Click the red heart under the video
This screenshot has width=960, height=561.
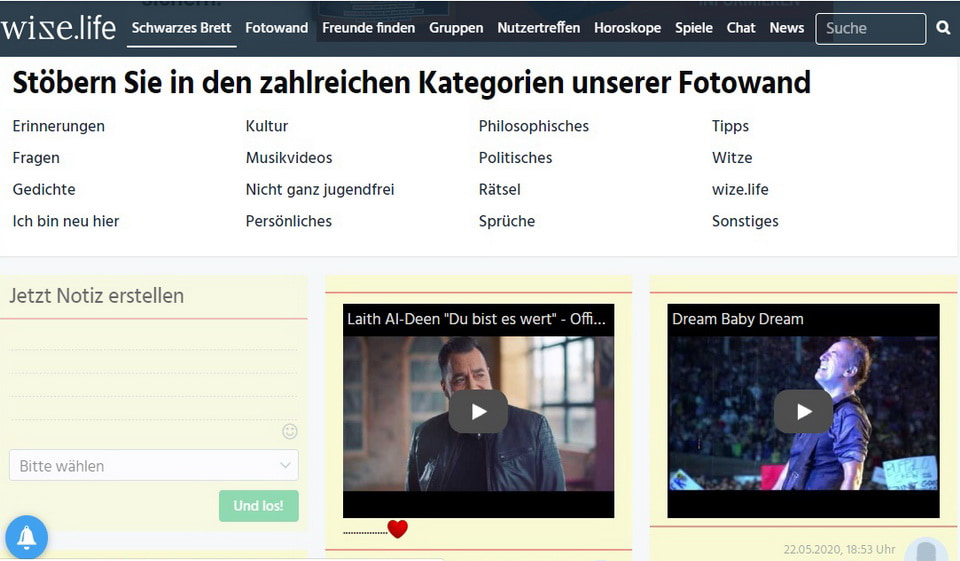pos(397,529)
